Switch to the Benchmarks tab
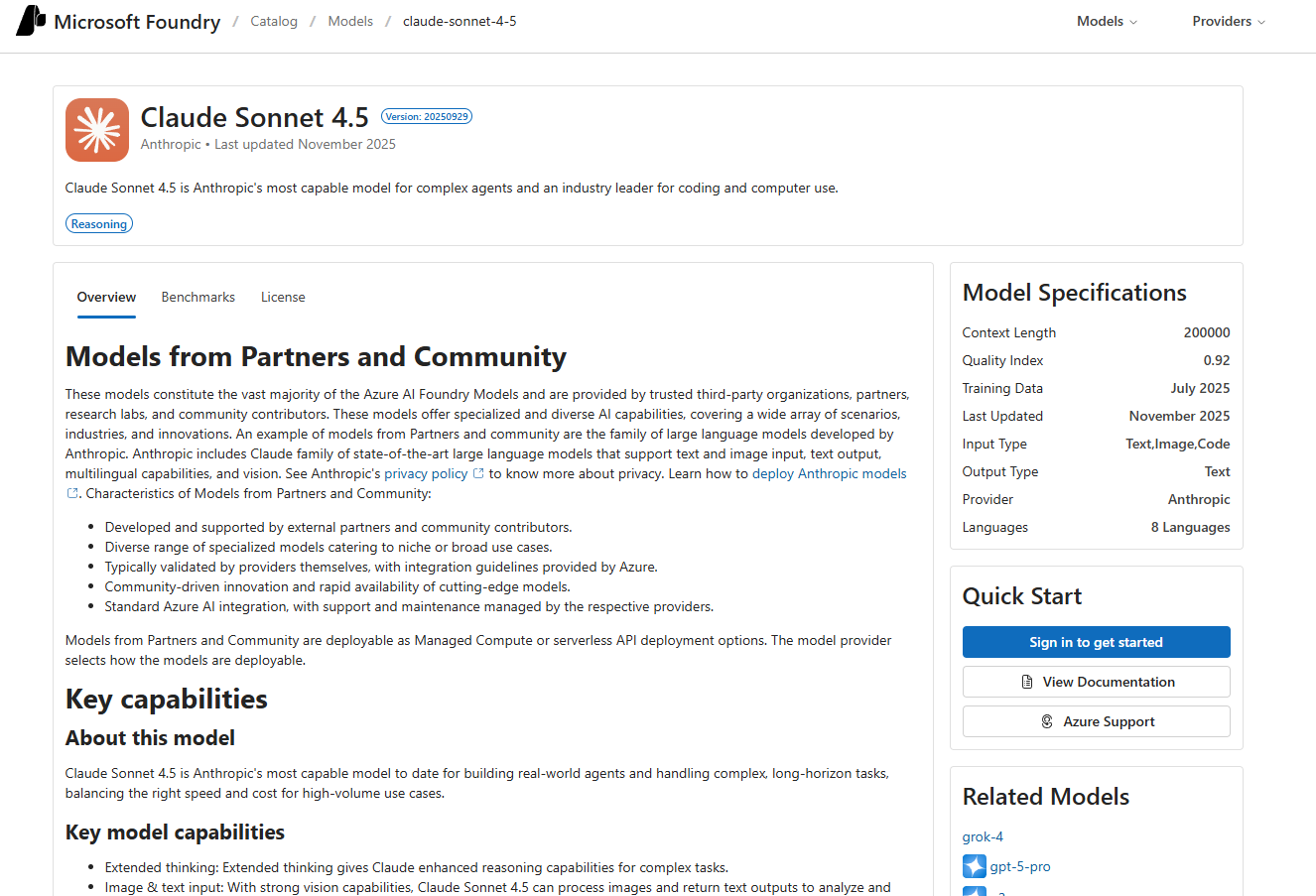 (198, 297)
